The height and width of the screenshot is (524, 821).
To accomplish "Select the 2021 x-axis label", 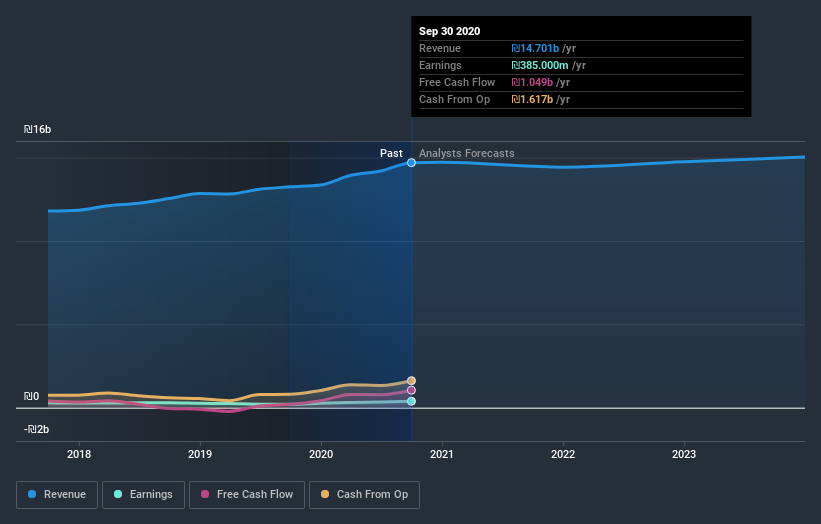I will 442,454.
